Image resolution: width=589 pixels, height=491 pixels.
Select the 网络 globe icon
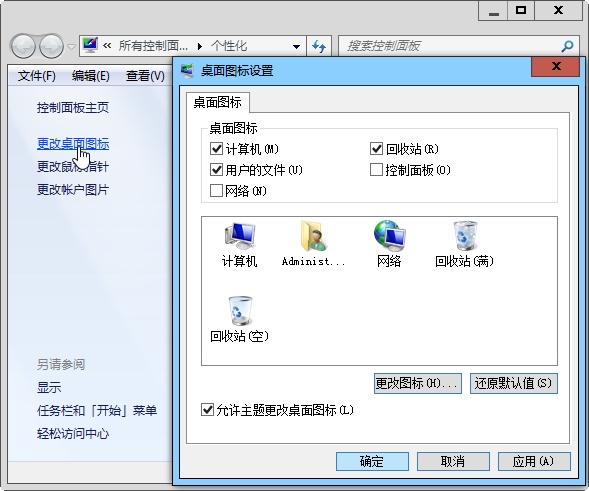(x=389, y=245)
